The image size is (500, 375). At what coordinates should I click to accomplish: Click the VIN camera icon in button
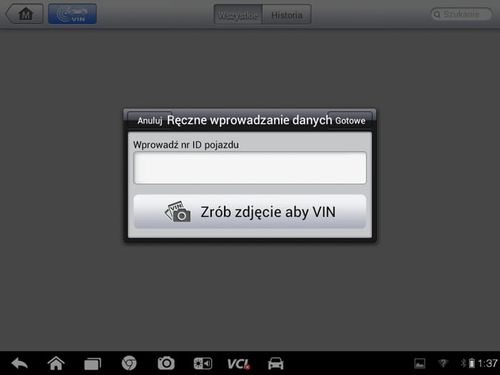(x=178, y=212)
